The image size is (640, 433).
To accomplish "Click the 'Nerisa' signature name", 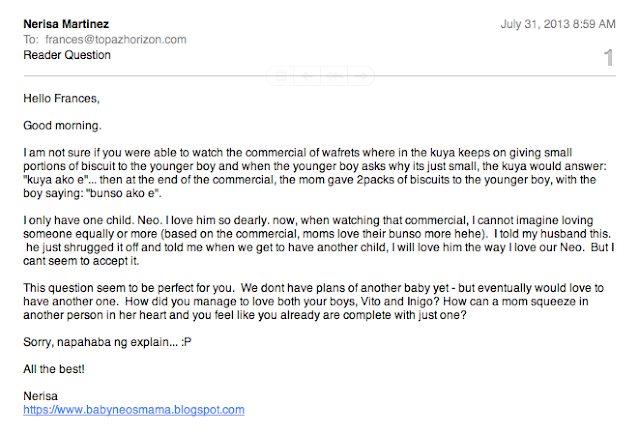I will 40,396.
